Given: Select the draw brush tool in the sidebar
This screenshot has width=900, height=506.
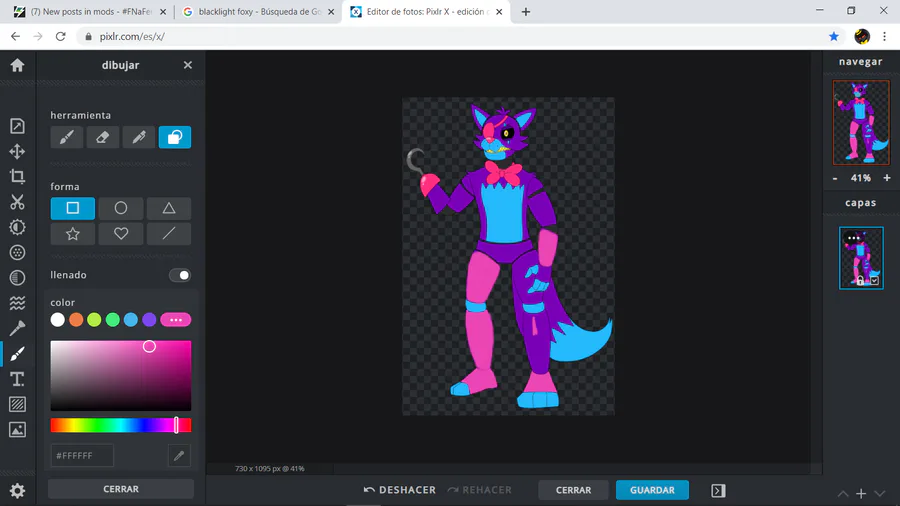Looking at the screenshot, I should click(17, 353).
